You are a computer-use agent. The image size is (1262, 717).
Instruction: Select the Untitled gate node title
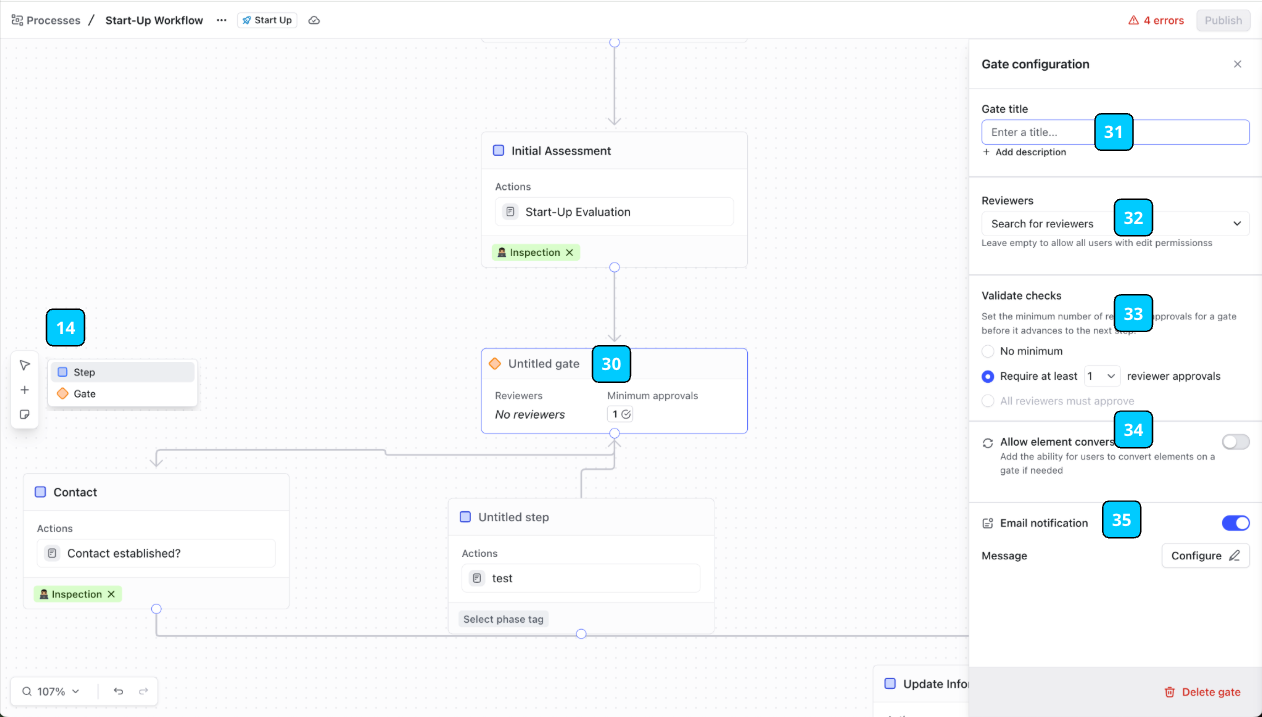pyautogui.click(x=544, y=364)
